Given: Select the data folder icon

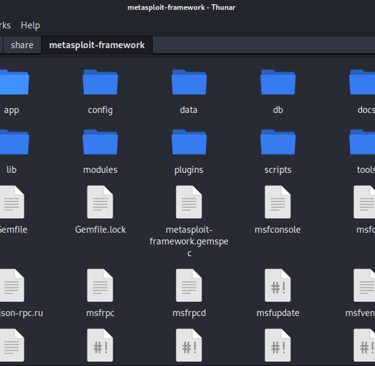Looking at the screenshot, I should (189, 82).
